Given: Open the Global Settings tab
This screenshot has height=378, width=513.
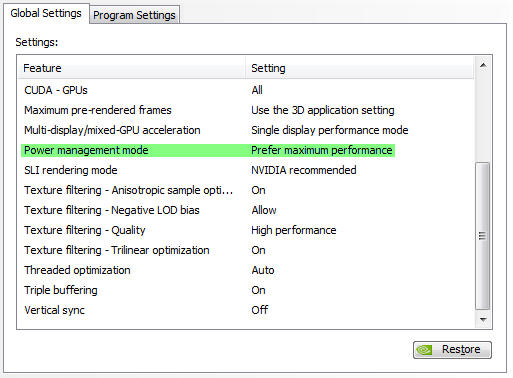Looking at the screenshot, I should pos(46,13).
